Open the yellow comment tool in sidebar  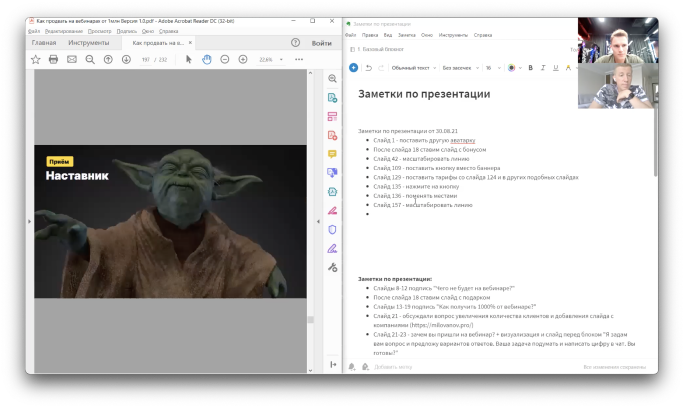(332, 154)
